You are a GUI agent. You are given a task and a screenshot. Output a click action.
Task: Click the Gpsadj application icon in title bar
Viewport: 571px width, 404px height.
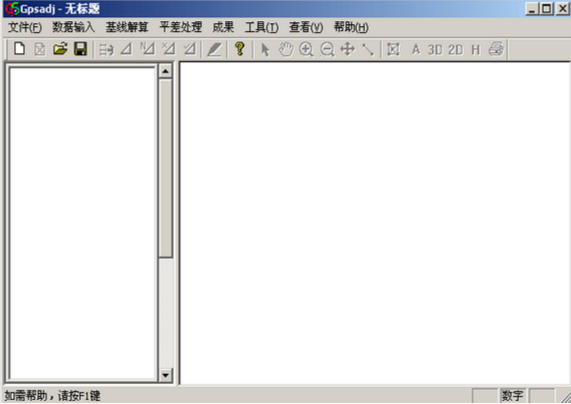click(x=12, y=9)
